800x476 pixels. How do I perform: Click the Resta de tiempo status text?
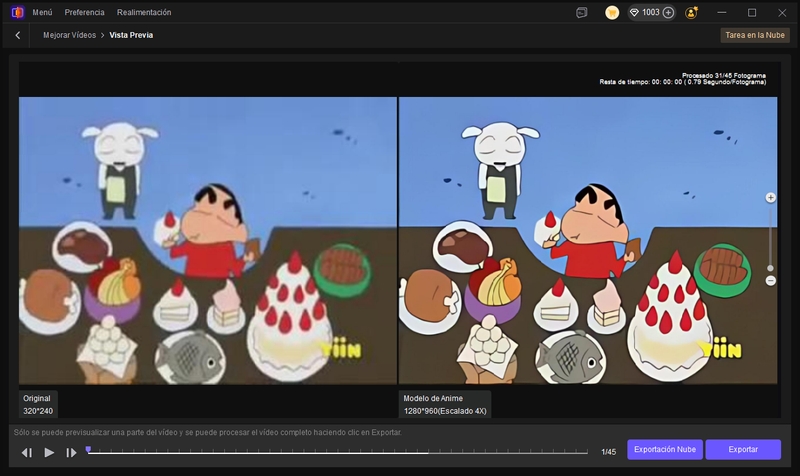pyautogui.click(x=683, y=82)
